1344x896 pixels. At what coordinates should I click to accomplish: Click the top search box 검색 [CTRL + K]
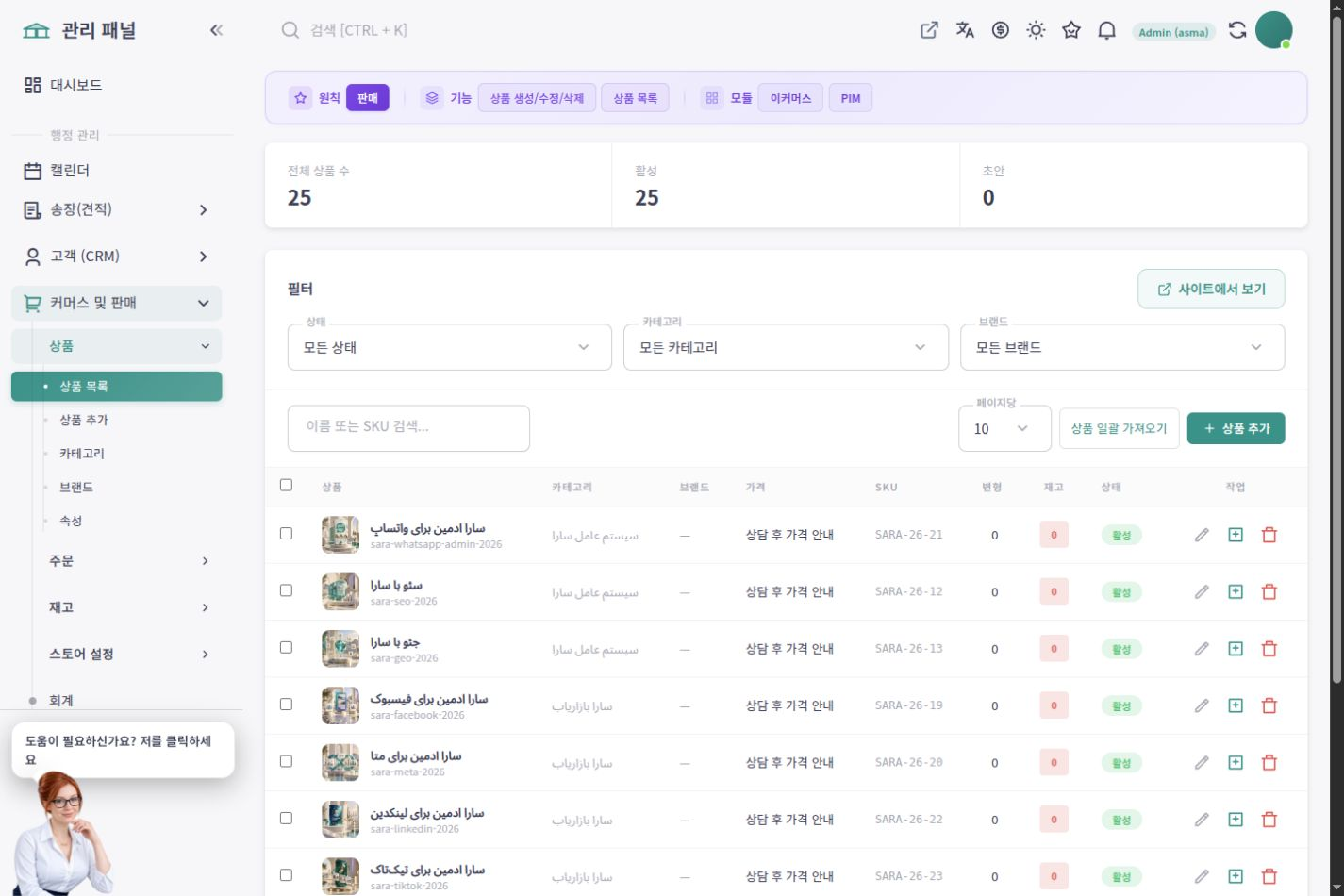[x=358, y=30]
